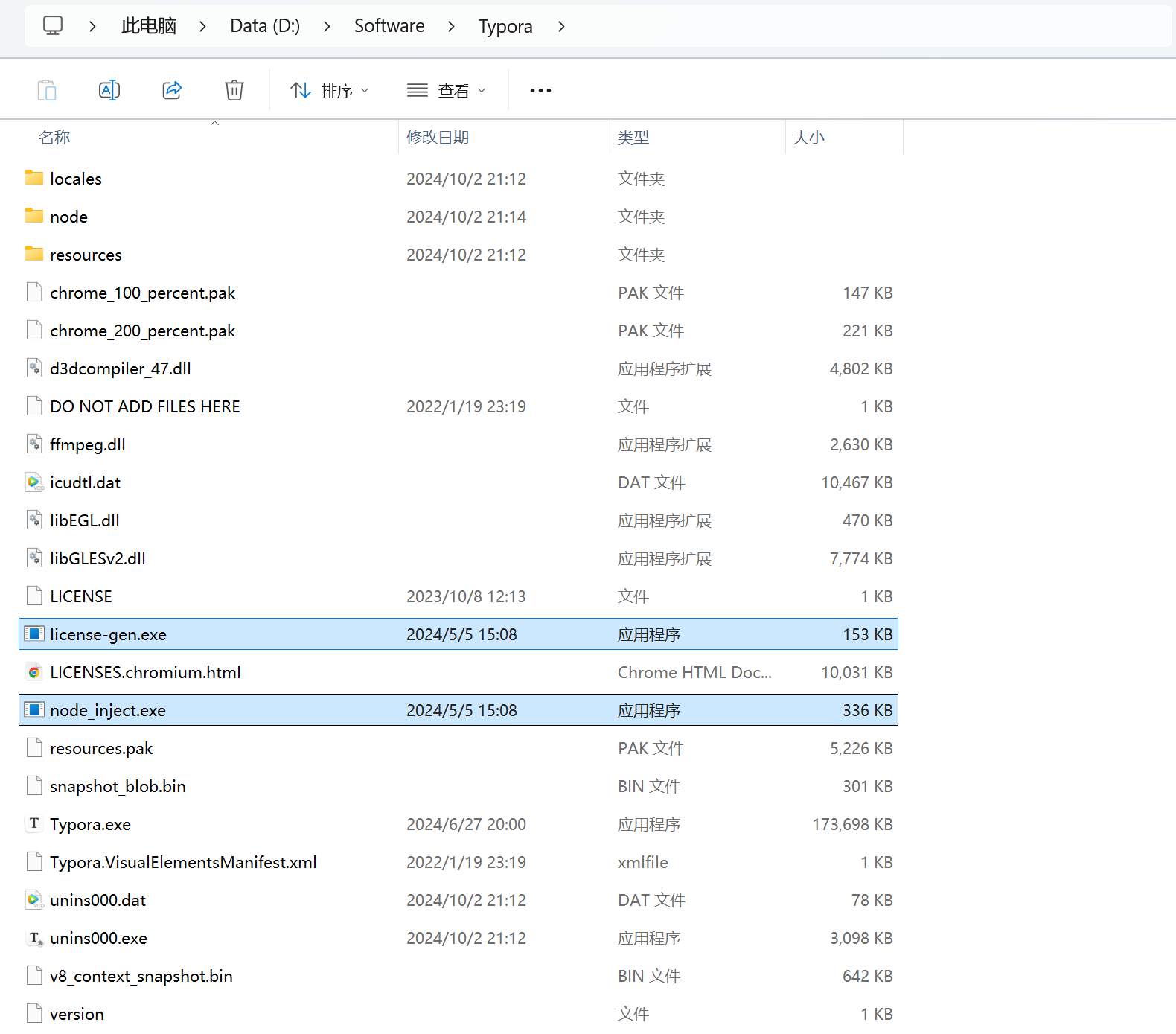Sort by 名称 column header

coord(54,137)
